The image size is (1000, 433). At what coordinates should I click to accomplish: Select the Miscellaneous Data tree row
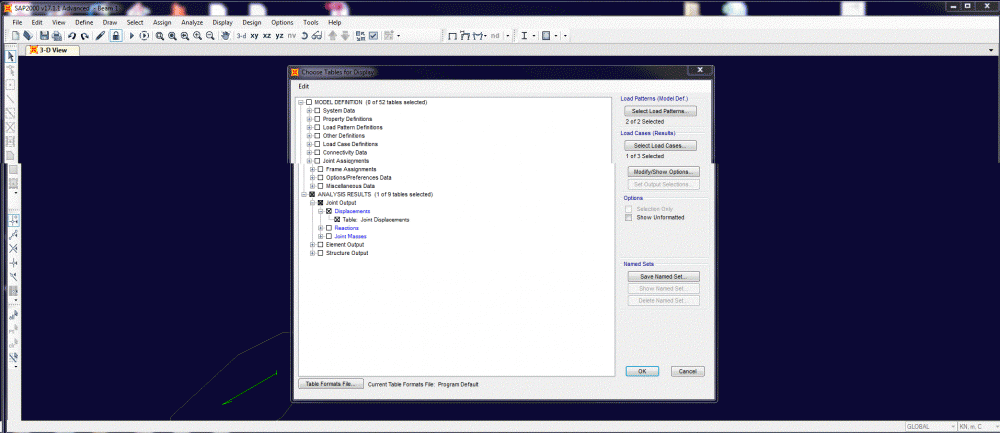(x=350, y=186)
